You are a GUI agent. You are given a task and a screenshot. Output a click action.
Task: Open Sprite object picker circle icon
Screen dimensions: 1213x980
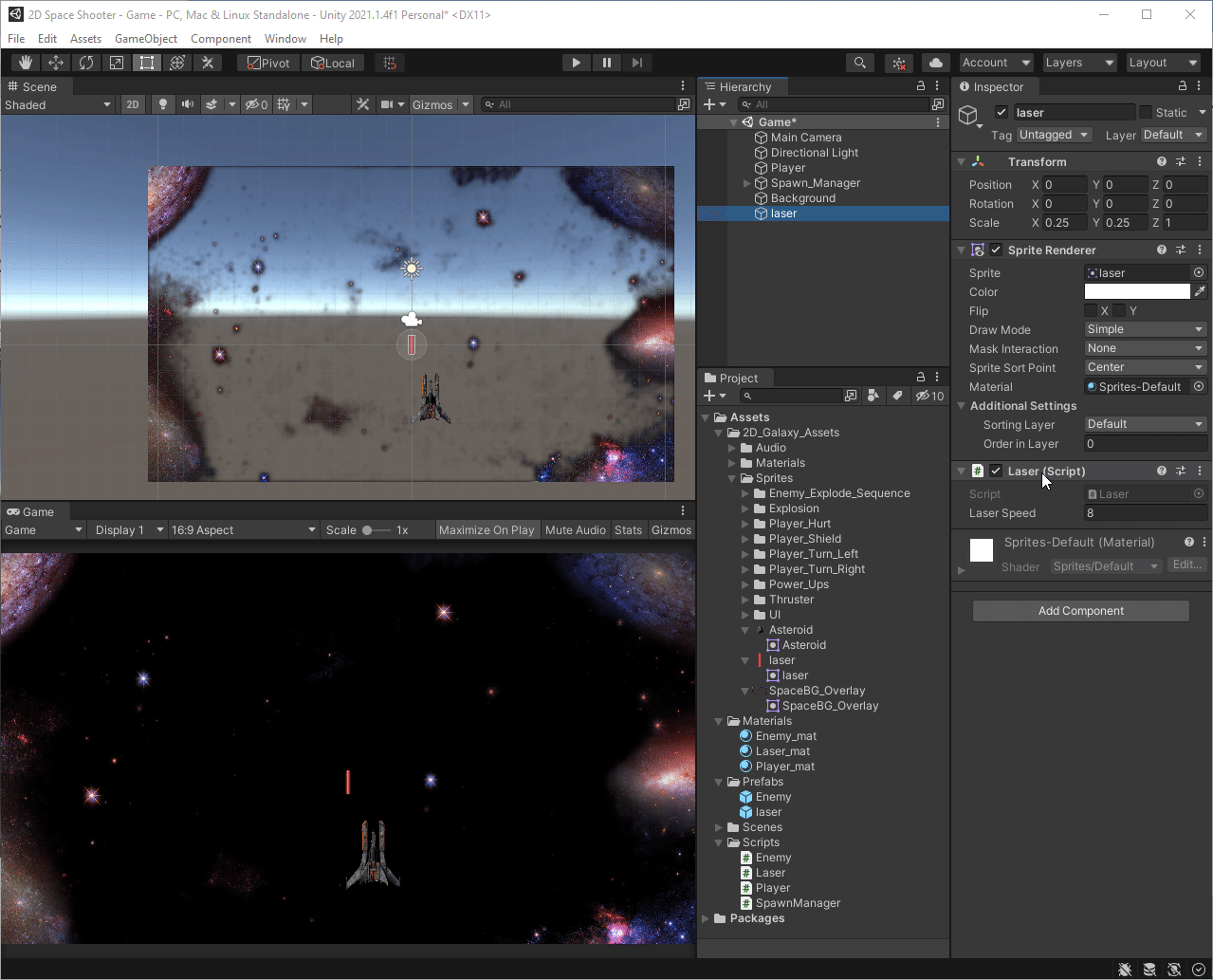tap(1199, 272)
